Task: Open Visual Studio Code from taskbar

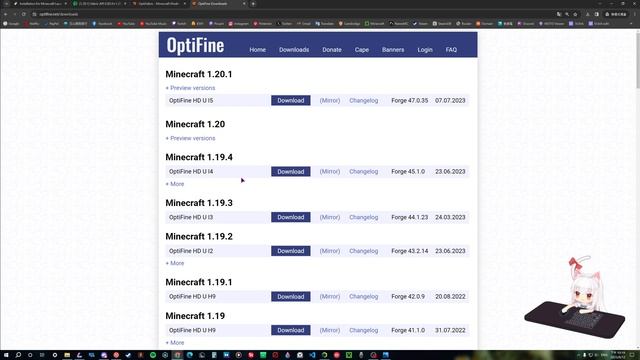Action: pyautogui.click(x=312, y=355)
